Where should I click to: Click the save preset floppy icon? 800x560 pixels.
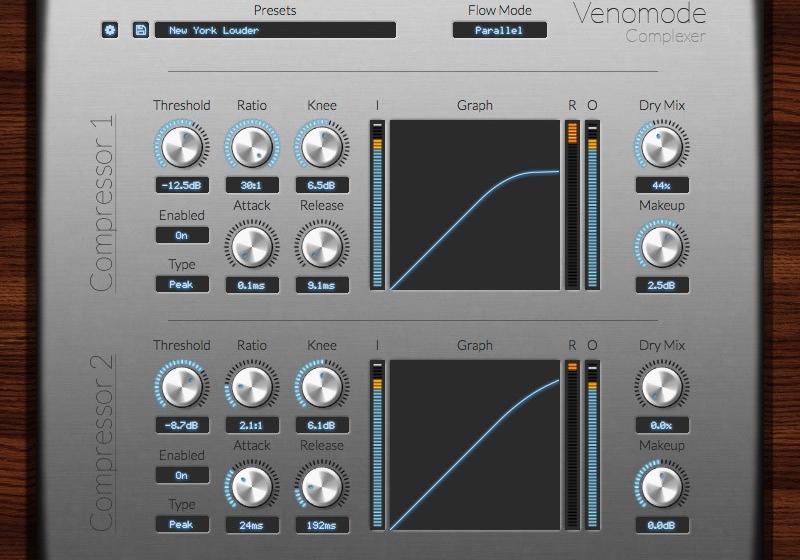(x=140, y=30)
